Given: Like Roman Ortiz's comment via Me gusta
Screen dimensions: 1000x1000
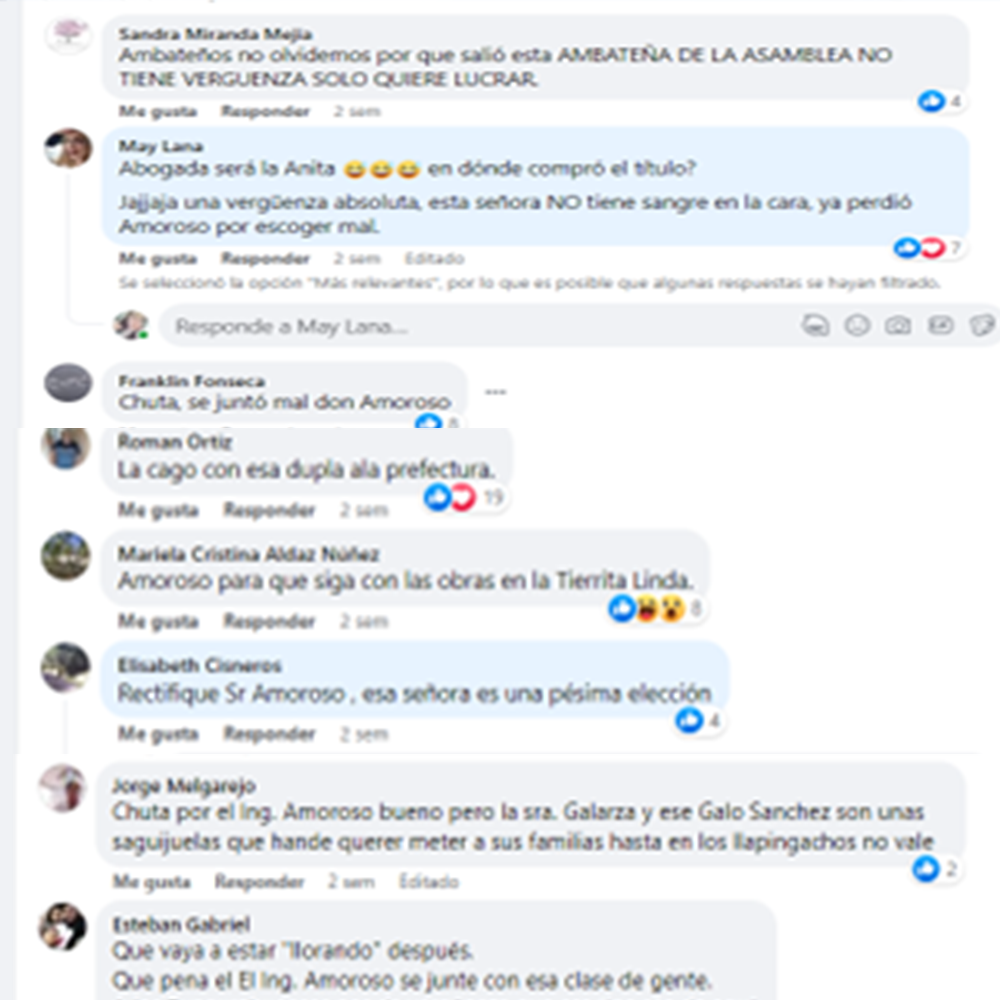Looking at the screenshot, I should tap(158, 510).
